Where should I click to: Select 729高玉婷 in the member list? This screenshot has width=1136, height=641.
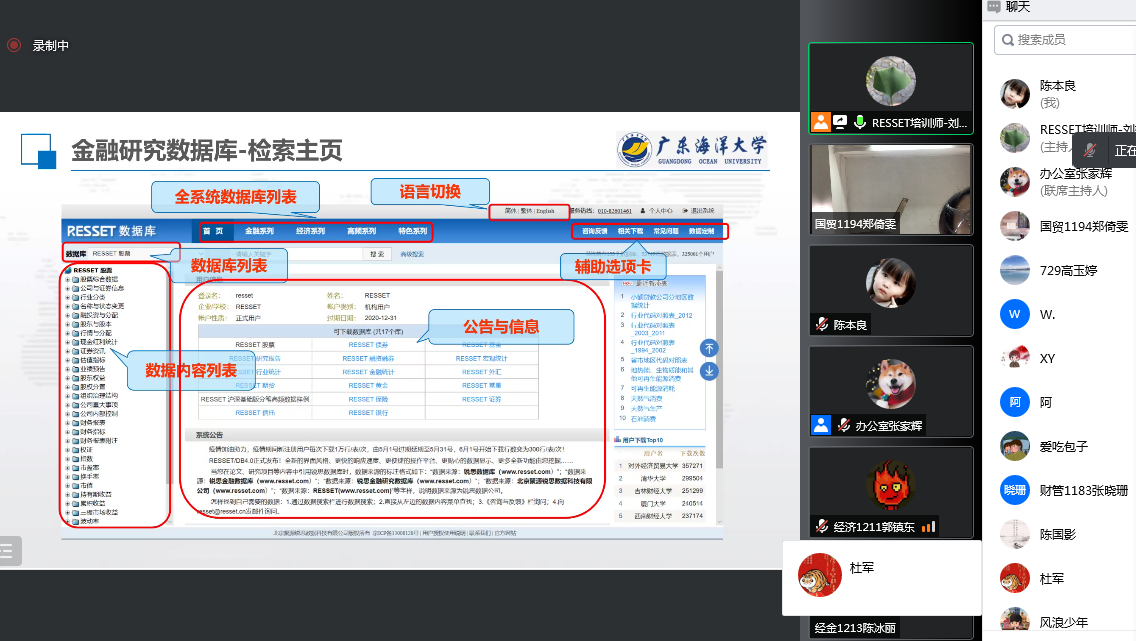click(x=1068, y=270)
